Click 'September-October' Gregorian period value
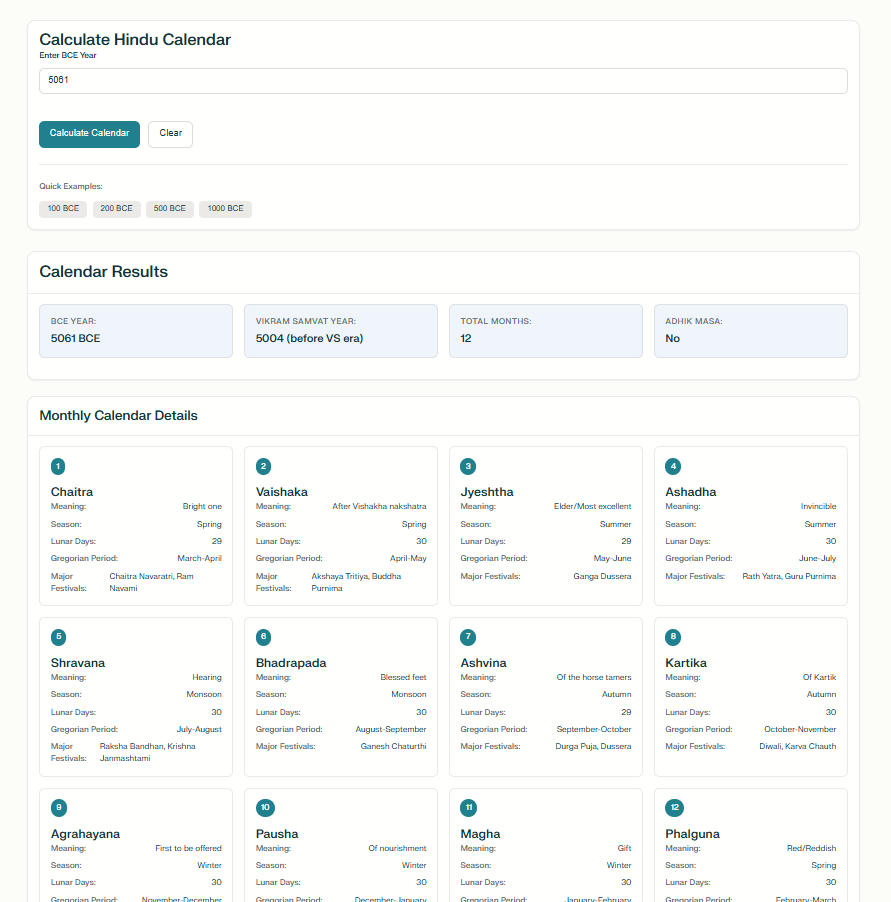Viewport: 891px width, 902px height. 594,729
